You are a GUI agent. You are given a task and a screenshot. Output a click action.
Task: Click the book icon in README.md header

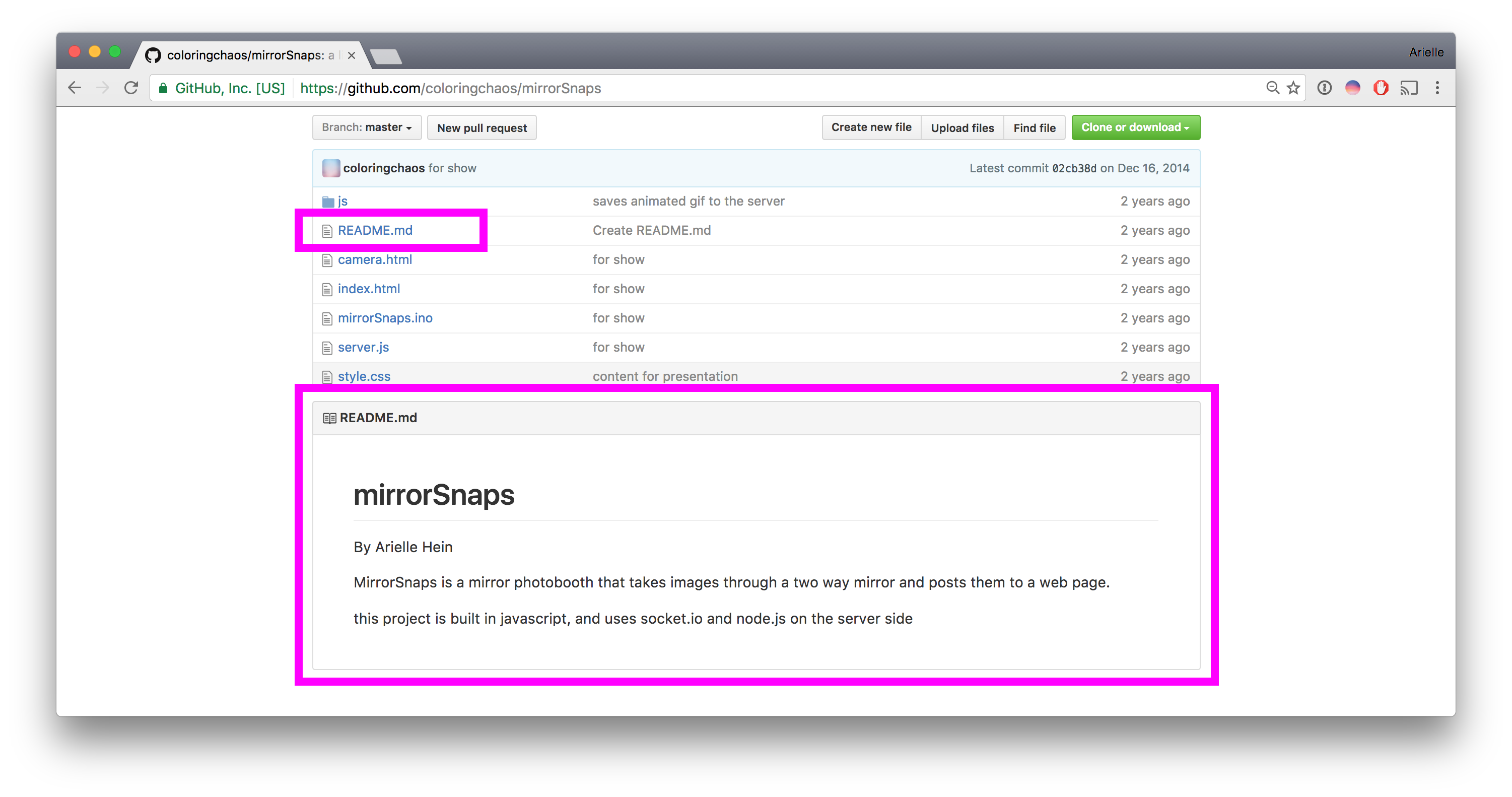(x=329, y=419)
